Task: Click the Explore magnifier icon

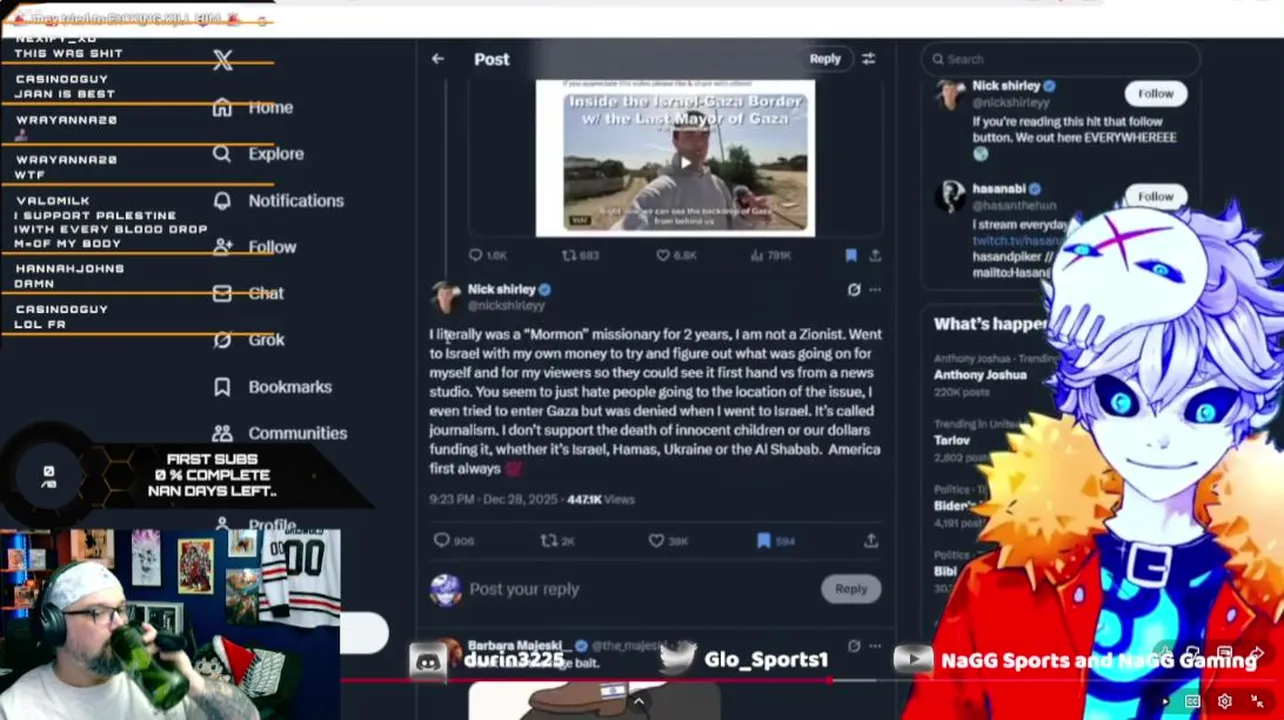Action: [x=222, y=154]
